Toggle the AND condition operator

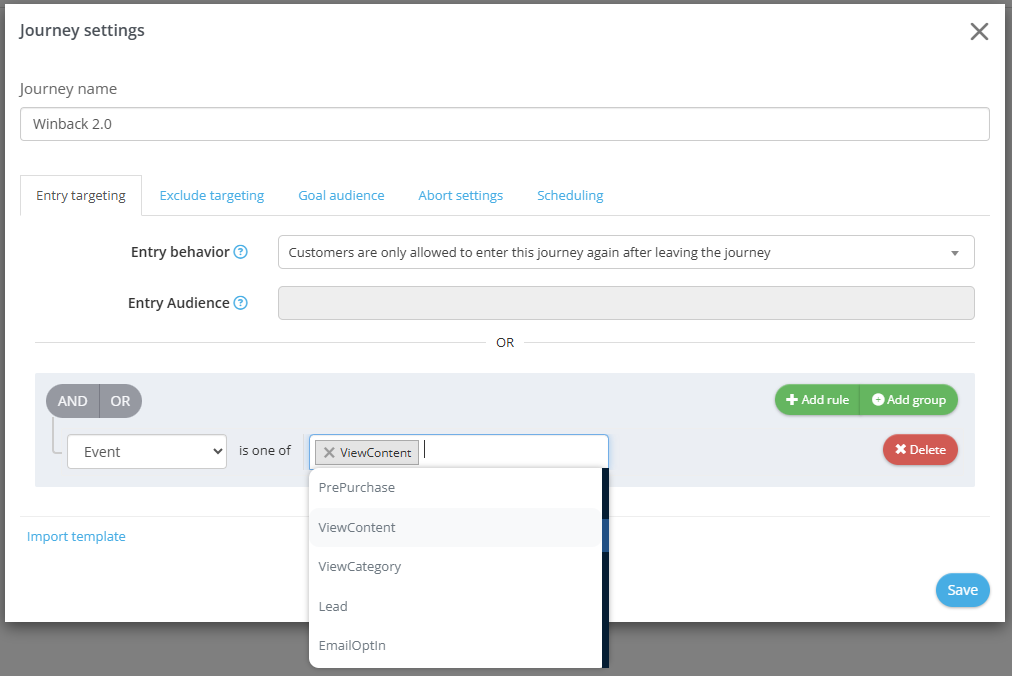(x=72, y=401)
